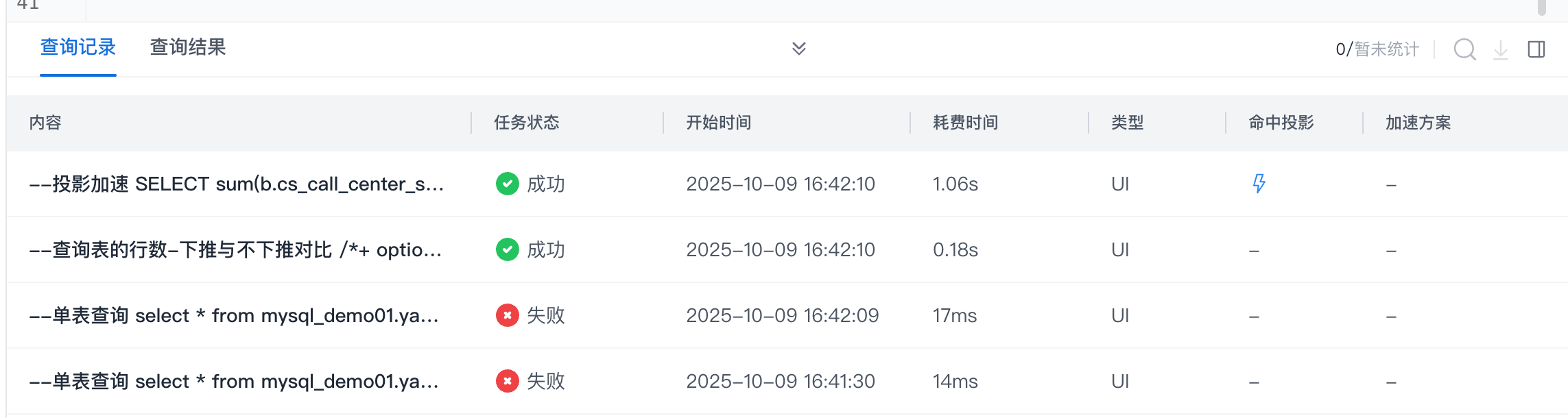
Task: Click the search icon in results toolbar
Action: pyautogui.click(x=1464, y=49)
